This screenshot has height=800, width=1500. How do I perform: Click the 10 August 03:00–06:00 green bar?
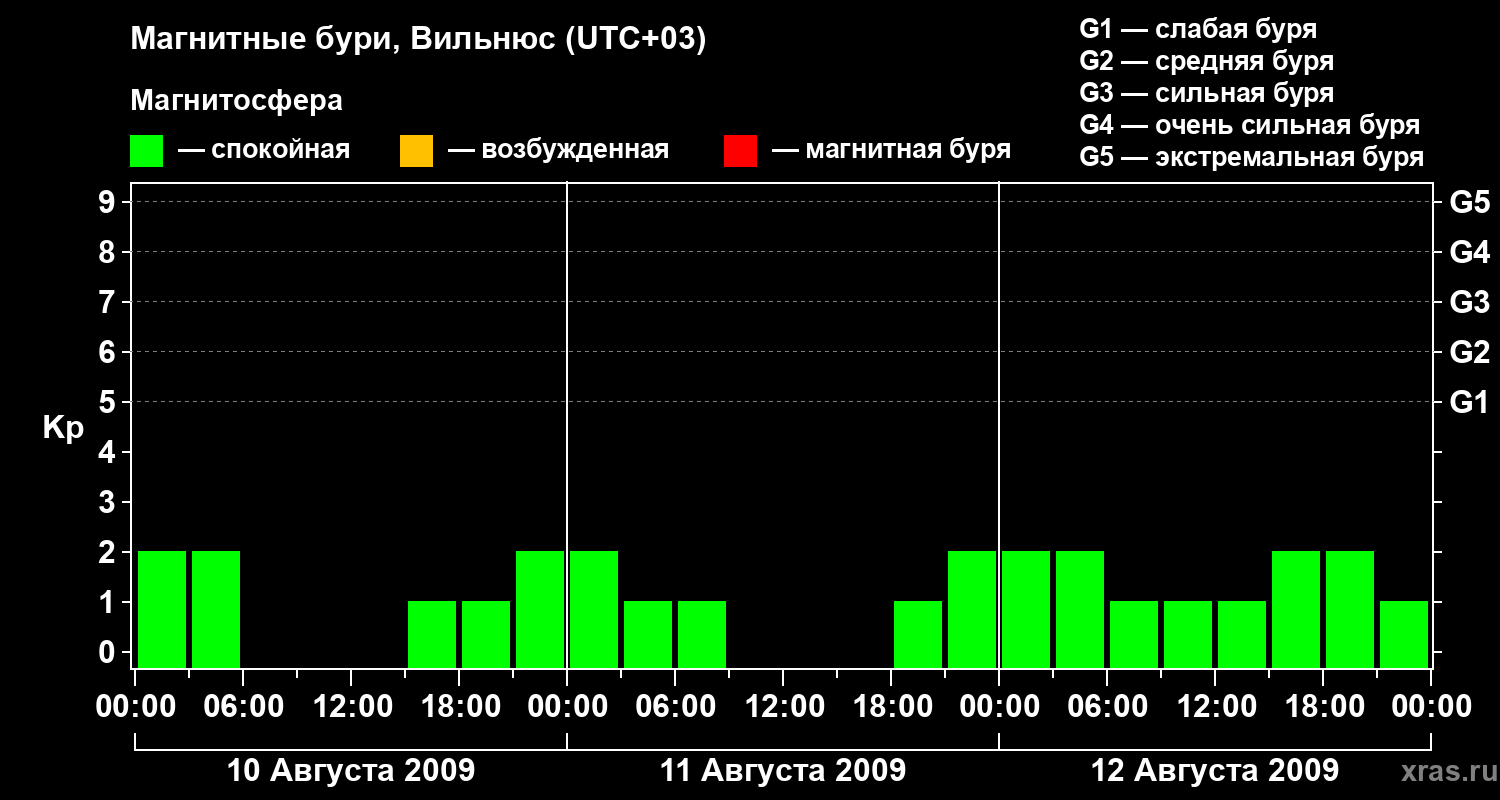(x=216, y=609)
